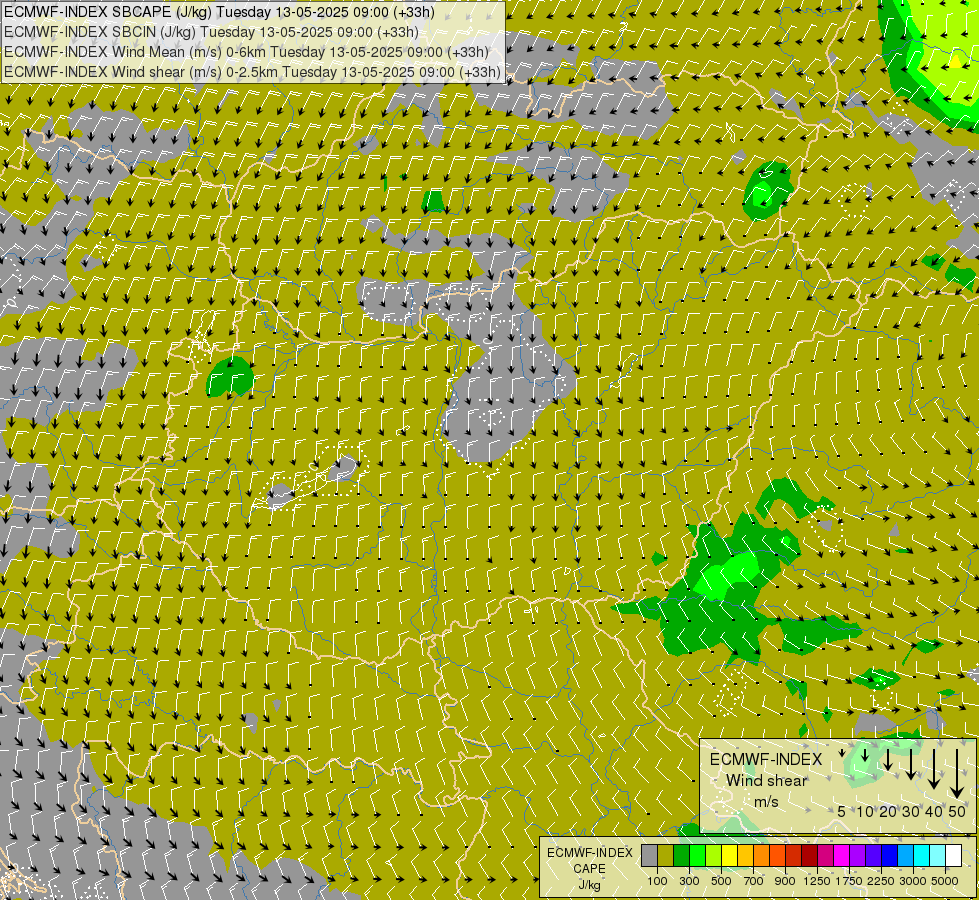Click the '300' CAPE legend value
The width and height of the screenshot is (979, 900).
pyautogui.click(x=689, y=881)
